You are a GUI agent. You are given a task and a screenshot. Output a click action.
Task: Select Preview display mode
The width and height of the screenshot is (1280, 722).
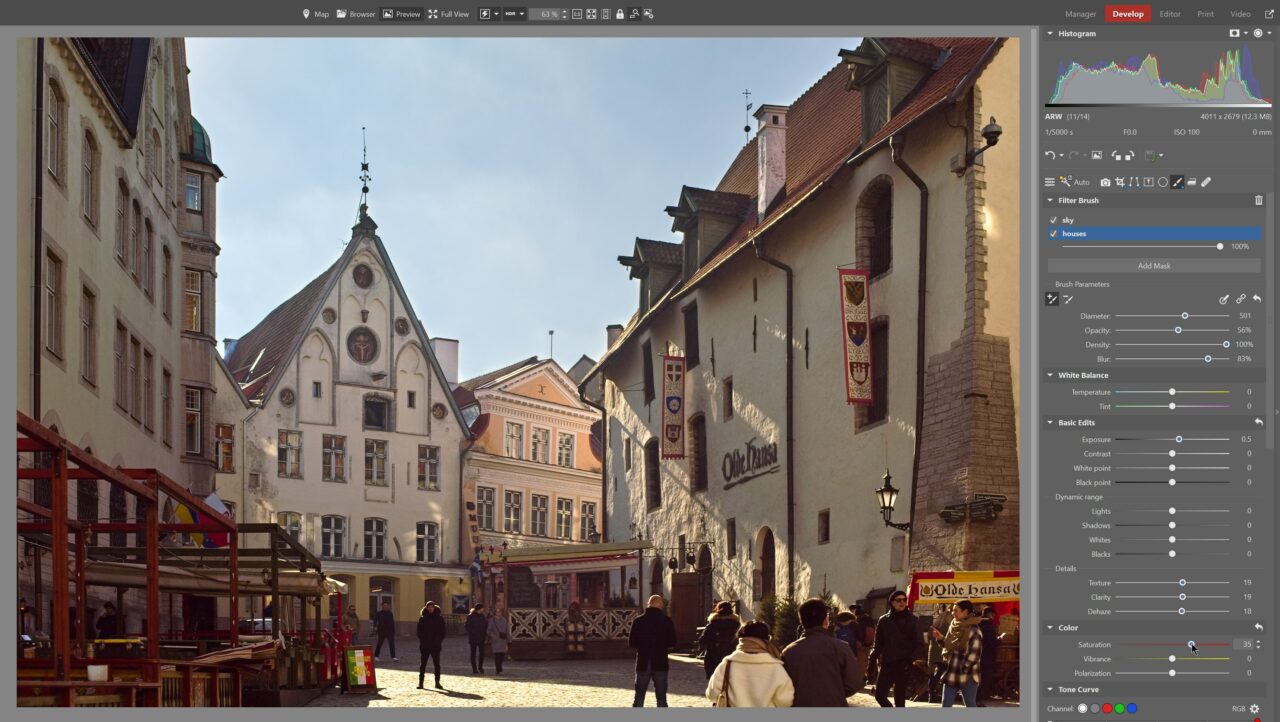click(x=401, y=14)
